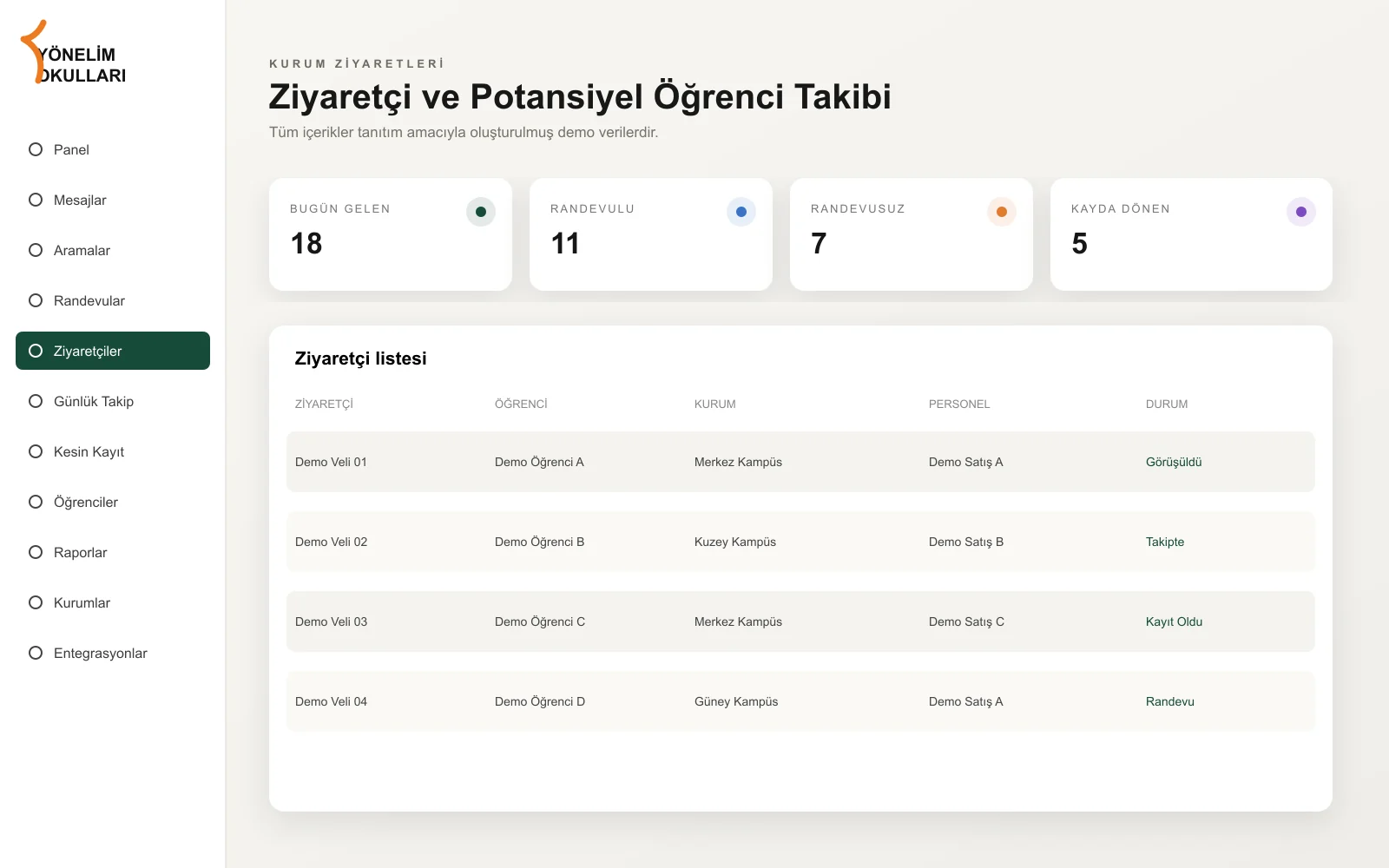1389x868 pixels.
Task: Click the circle icon beside Randevular
Action: pos(36,300)
